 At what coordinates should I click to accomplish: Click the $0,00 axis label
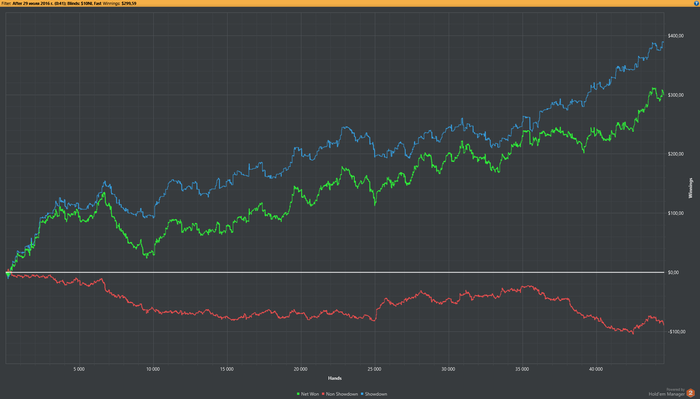coord(673,272)
